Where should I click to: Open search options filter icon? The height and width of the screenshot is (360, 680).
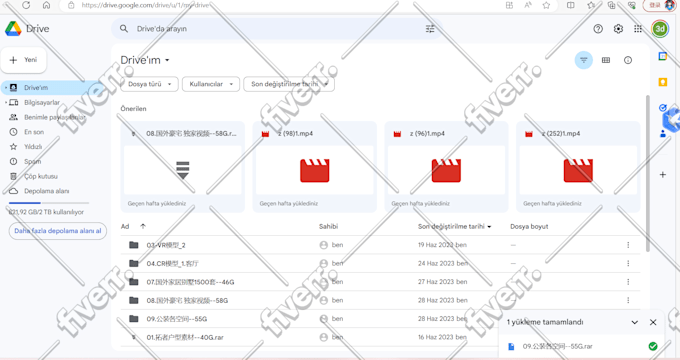[430, 29]
